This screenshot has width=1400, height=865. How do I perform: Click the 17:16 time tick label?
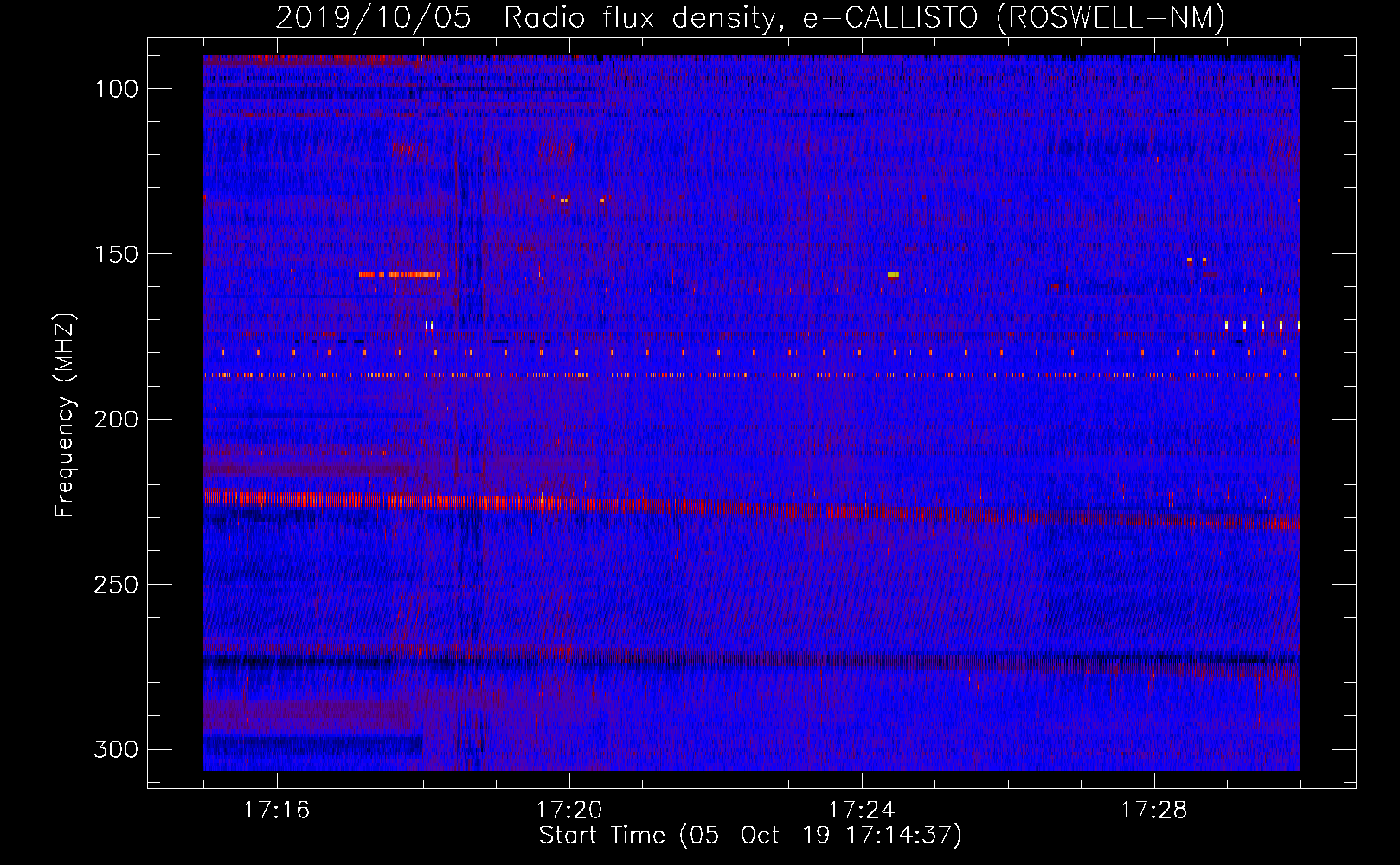coord(276,811)
